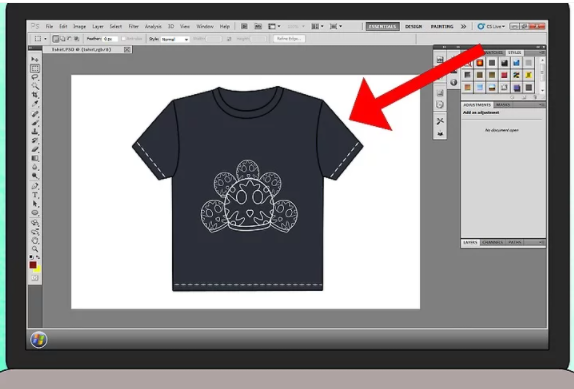Open the CS Live dropdown
The height and width of the screenshot is (389, 574).
click(491, 26)
